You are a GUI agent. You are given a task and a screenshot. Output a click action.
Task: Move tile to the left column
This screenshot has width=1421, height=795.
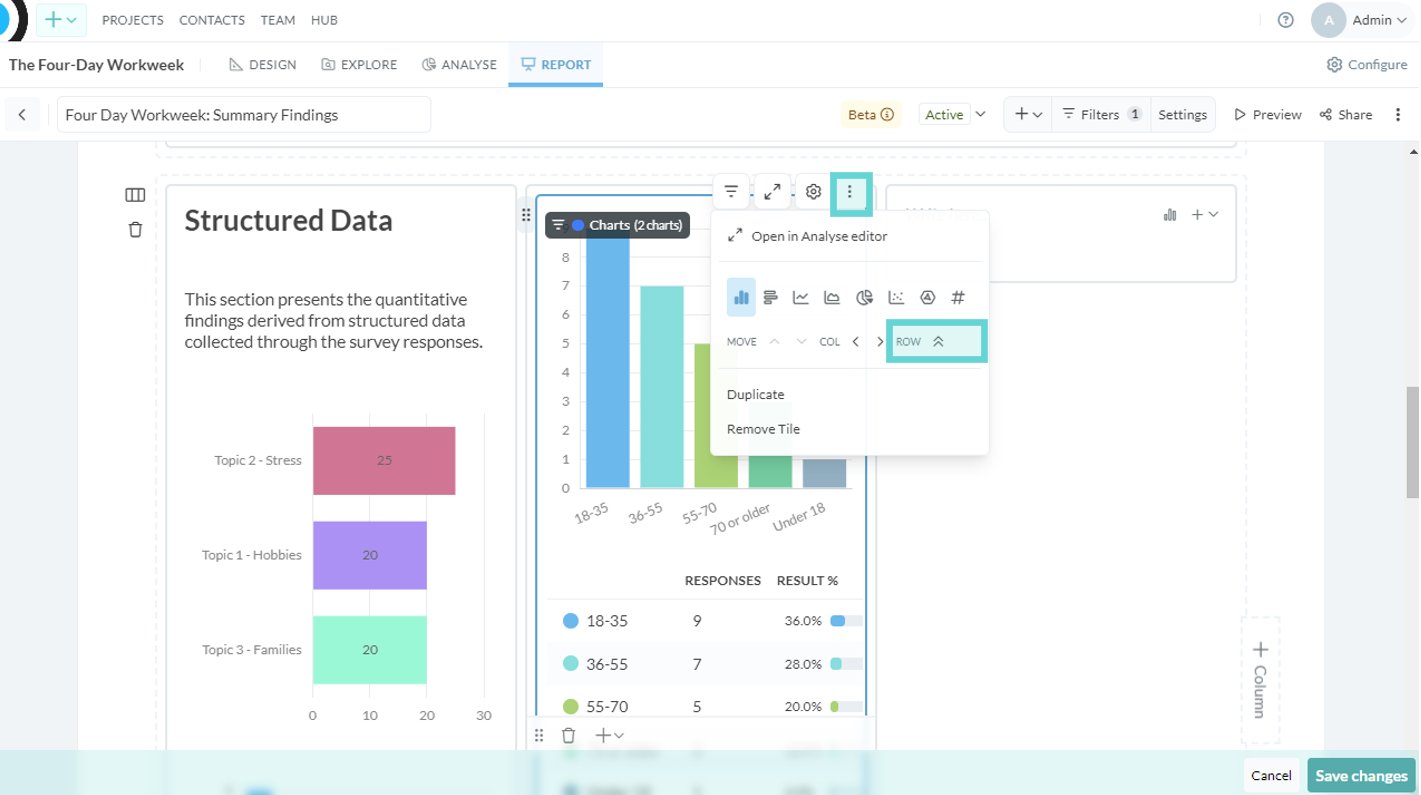coord(855,341)
